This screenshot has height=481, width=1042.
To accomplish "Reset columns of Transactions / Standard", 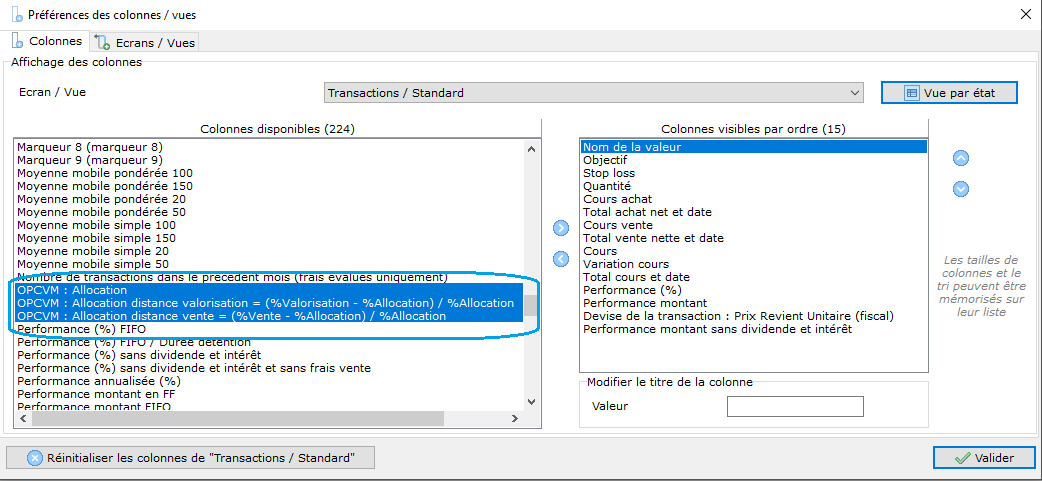I will point(190,458).
